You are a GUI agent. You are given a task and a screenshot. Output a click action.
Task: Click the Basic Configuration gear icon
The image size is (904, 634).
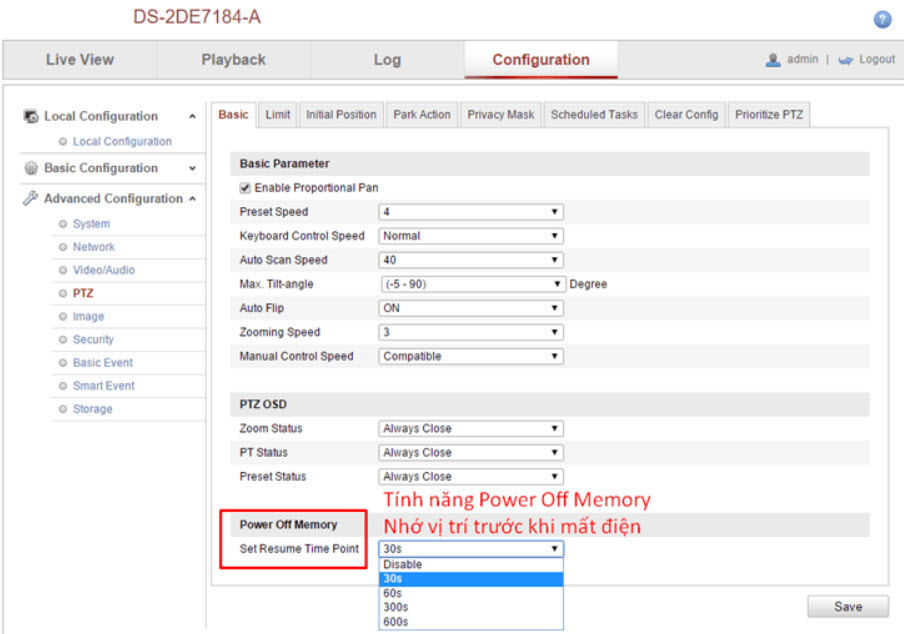31,169
